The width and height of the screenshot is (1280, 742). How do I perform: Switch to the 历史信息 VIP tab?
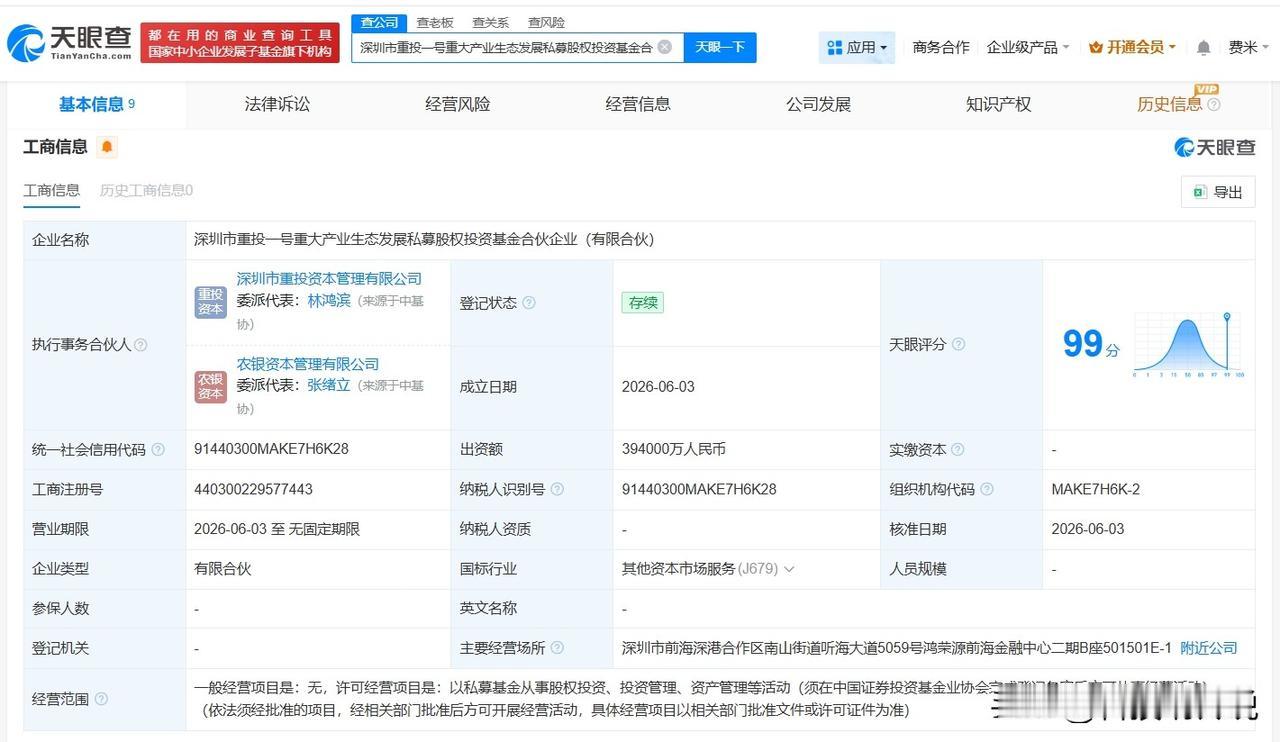(1170, 104)
